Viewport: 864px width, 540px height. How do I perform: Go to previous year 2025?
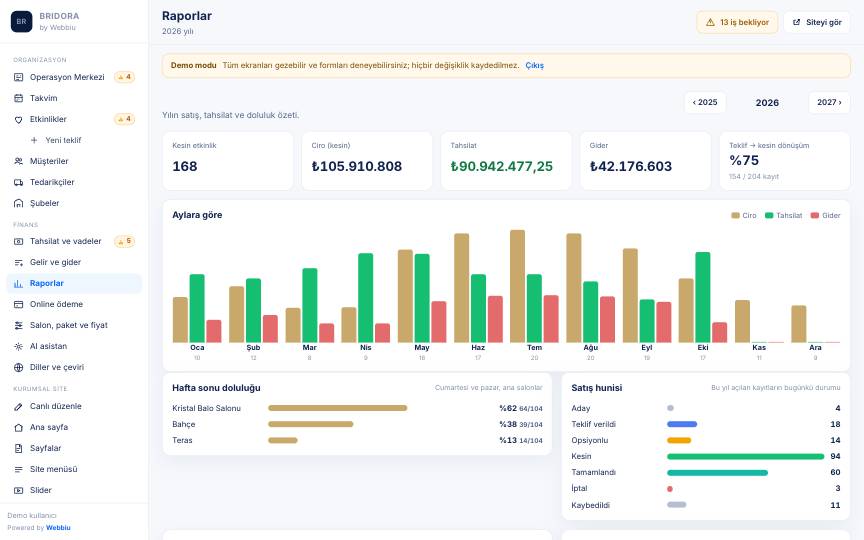coord(705,102)
